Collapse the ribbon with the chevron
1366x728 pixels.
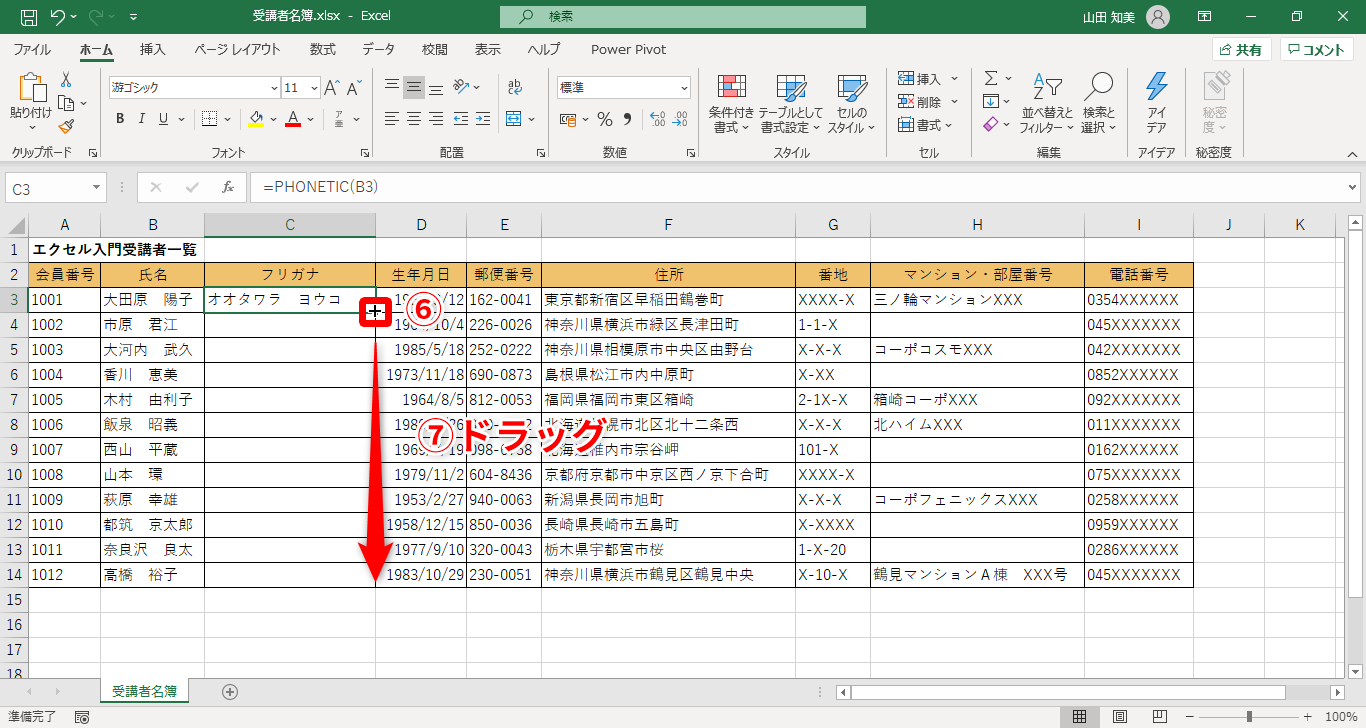click(1353, 154)
